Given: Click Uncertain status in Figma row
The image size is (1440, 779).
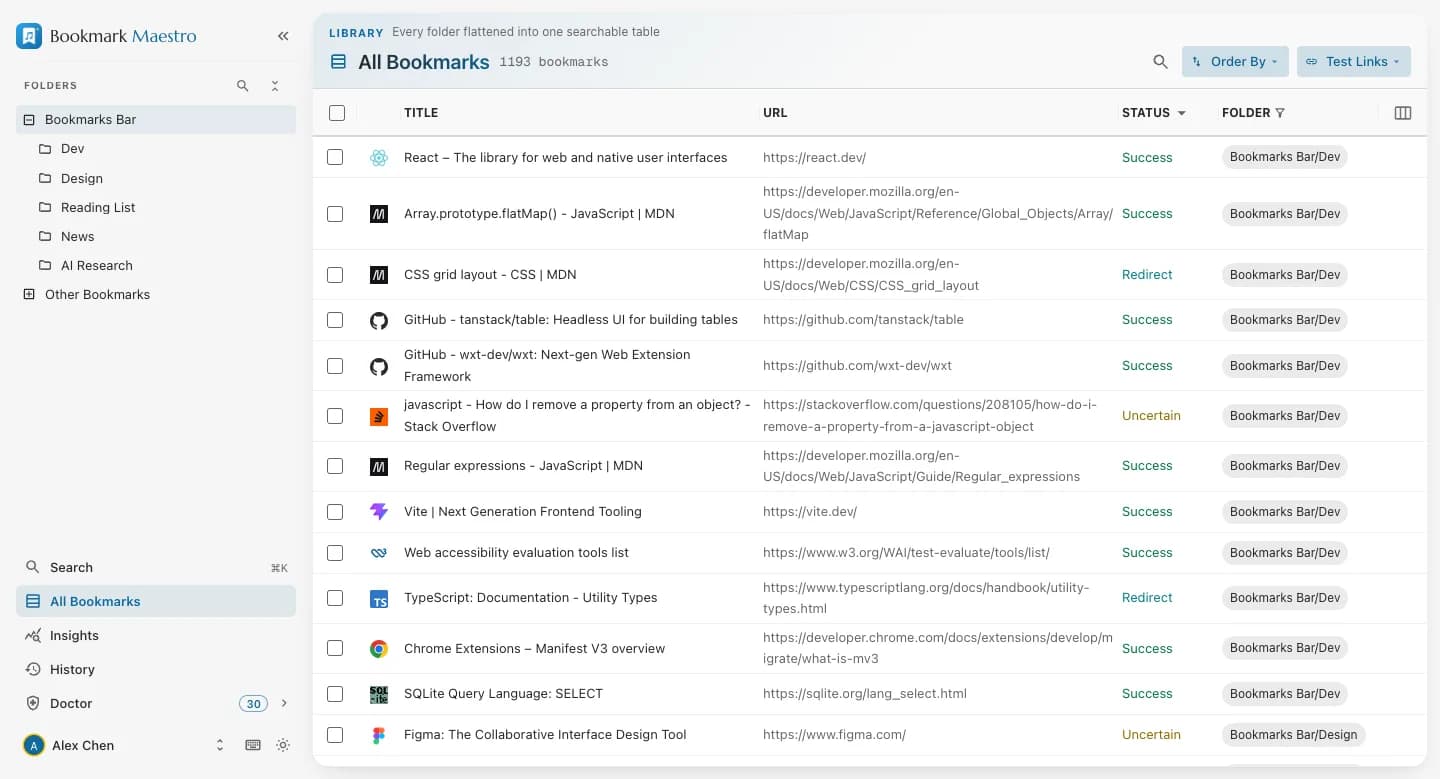Looking at the screenshot, I should 1151,735.
